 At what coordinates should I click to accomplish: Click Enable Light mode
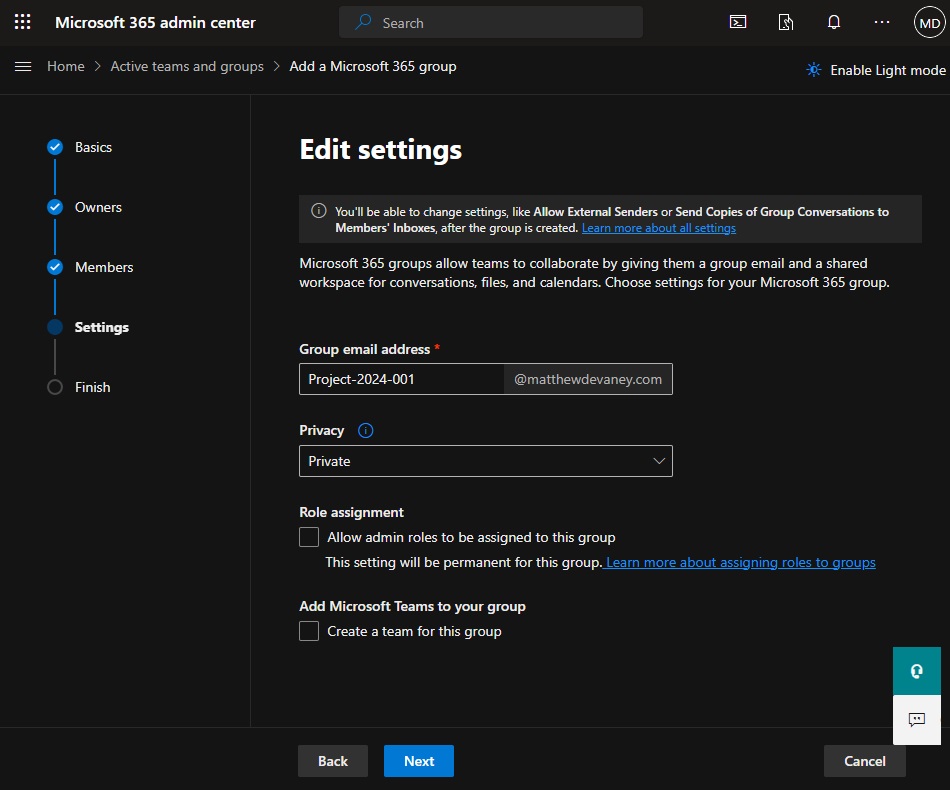888,70
